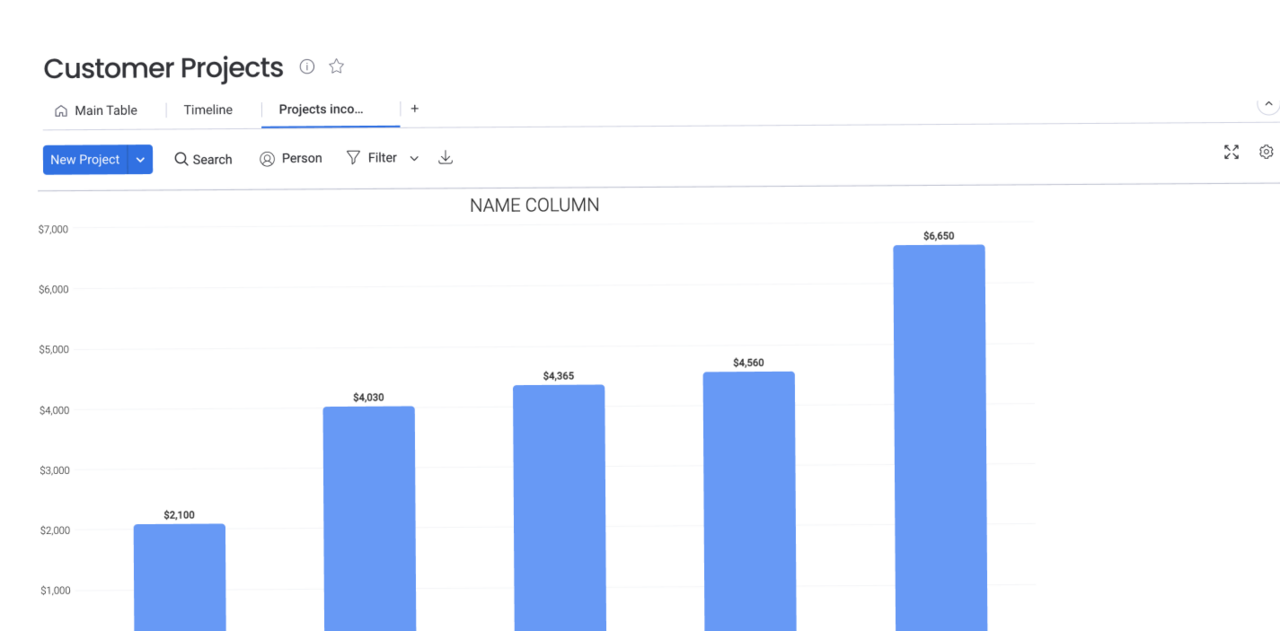Click the $6,650 bar in chart

click(x=939, y=440)
